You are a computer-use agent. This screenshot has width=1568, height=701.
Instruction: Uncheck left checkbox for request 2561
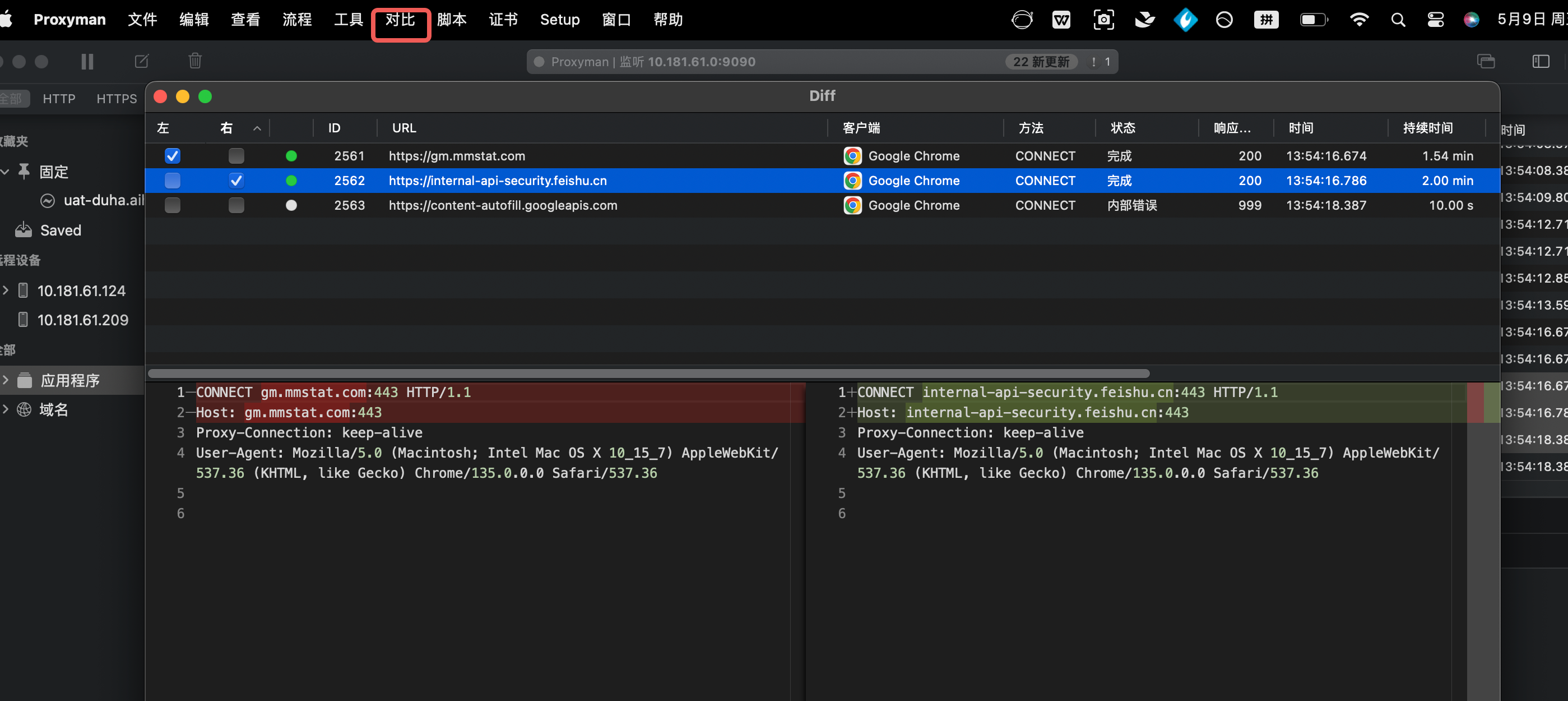173,156
